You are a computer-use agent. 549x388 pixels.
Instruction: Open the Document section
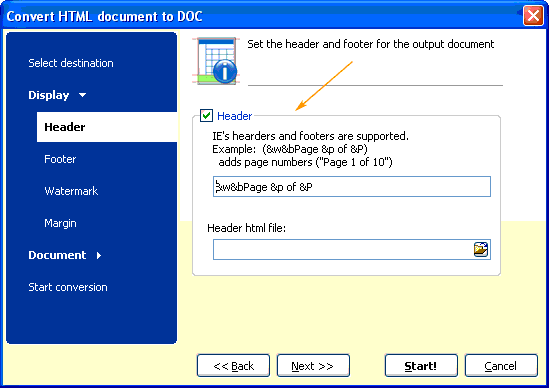[57, 255]
